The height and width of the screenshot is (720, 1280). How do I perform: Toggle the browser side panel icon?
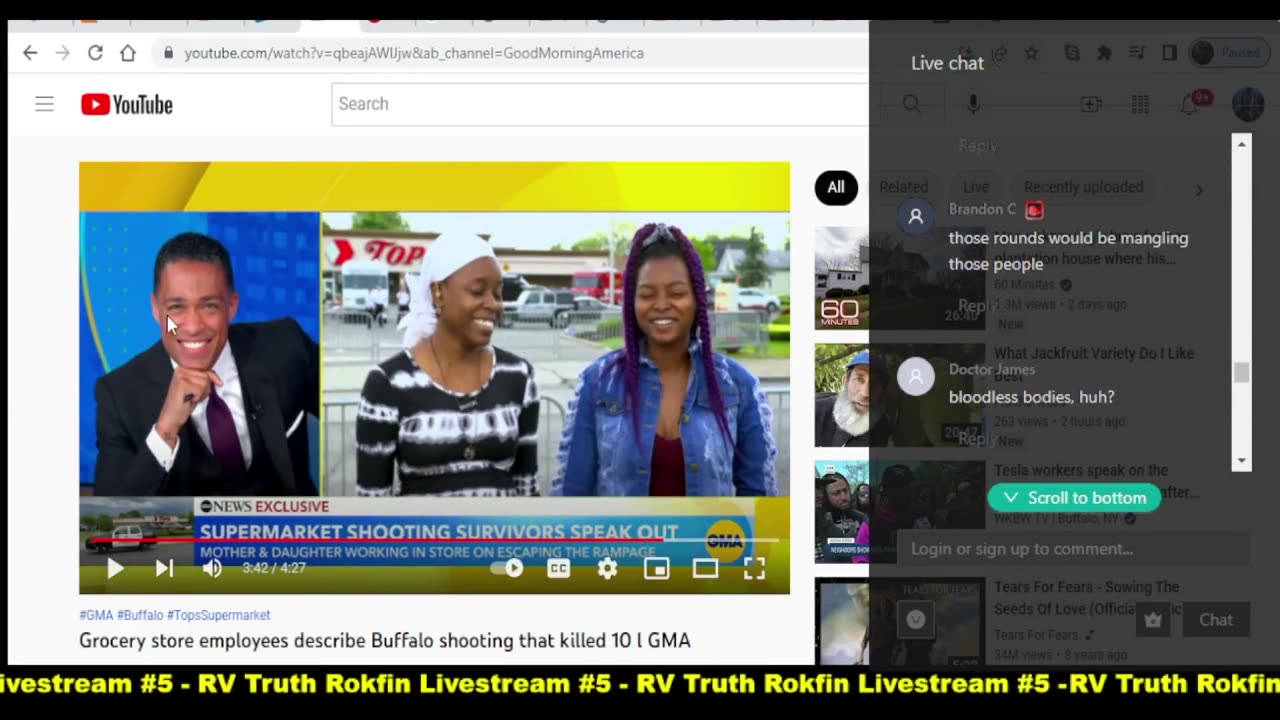1169,53
